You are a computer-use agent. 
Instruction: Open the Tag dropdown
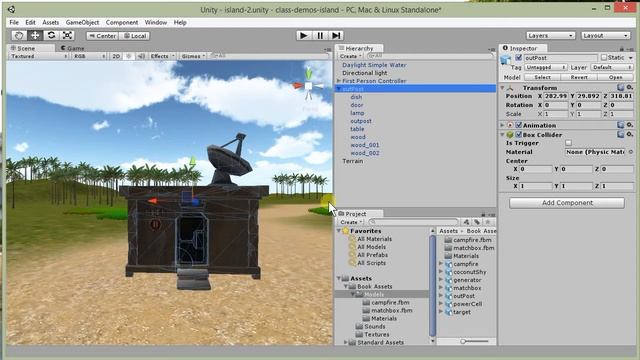tap(546, 67)
